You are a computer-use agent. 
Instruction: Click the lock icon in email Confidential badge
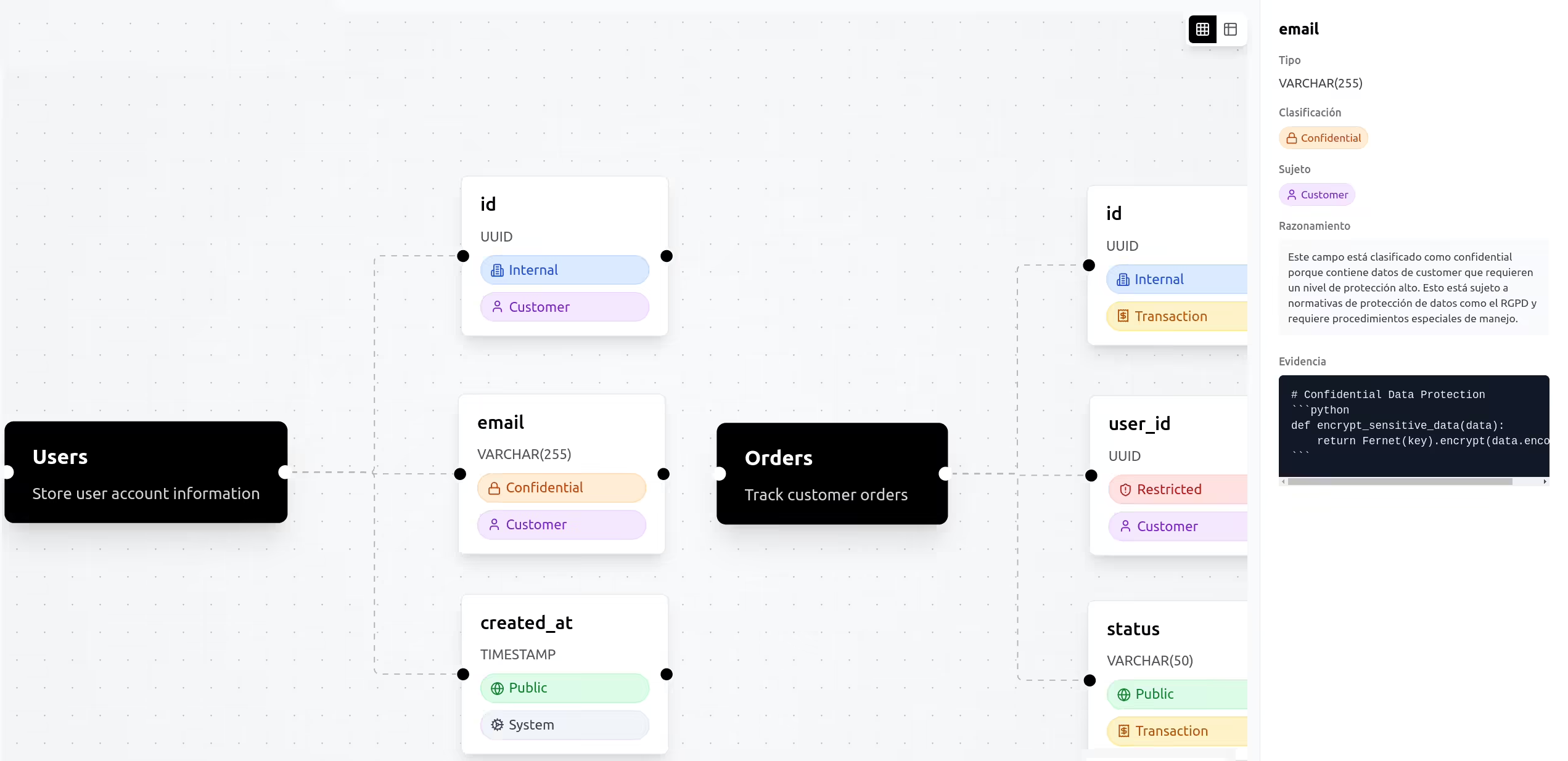click(494, 488)
